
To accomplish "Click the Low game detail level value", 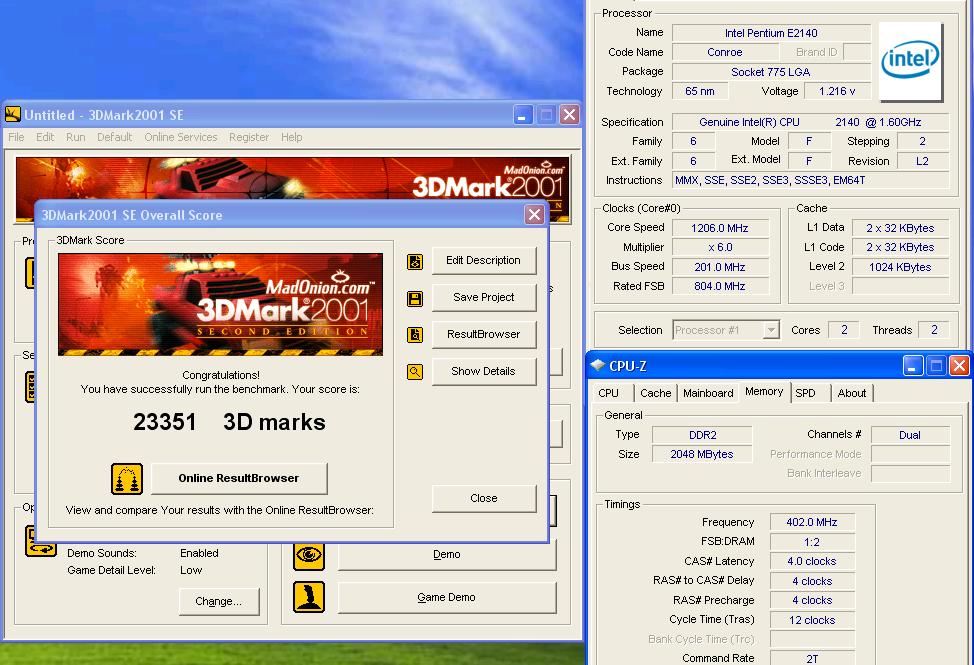I will pos(191,570).
